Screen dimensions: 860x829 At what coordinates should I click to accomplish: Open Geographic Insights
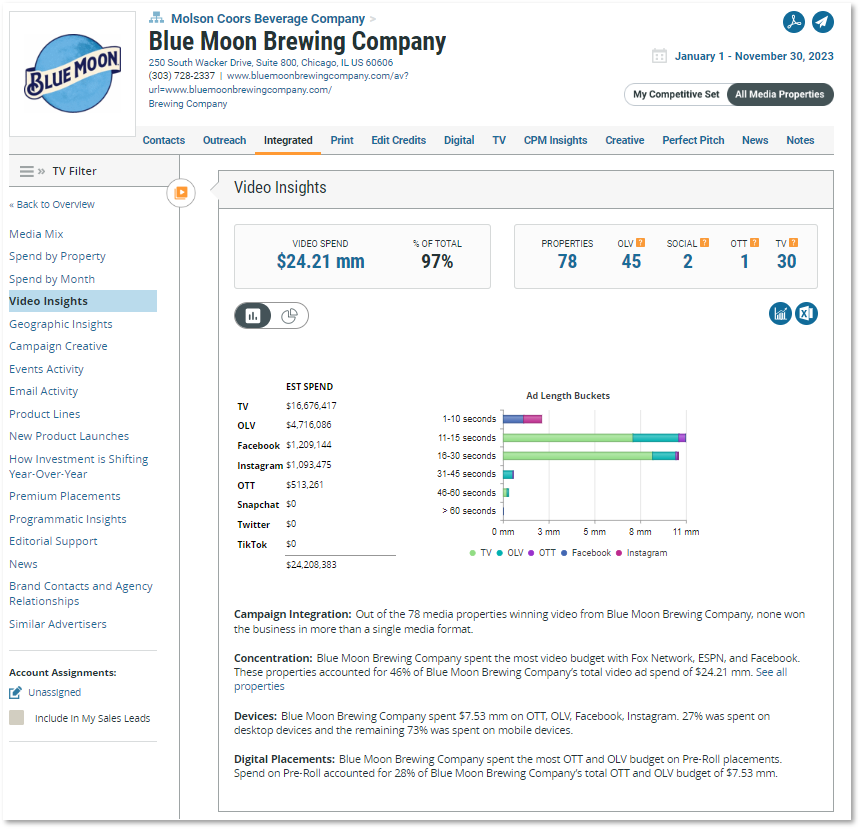[61, 324]
